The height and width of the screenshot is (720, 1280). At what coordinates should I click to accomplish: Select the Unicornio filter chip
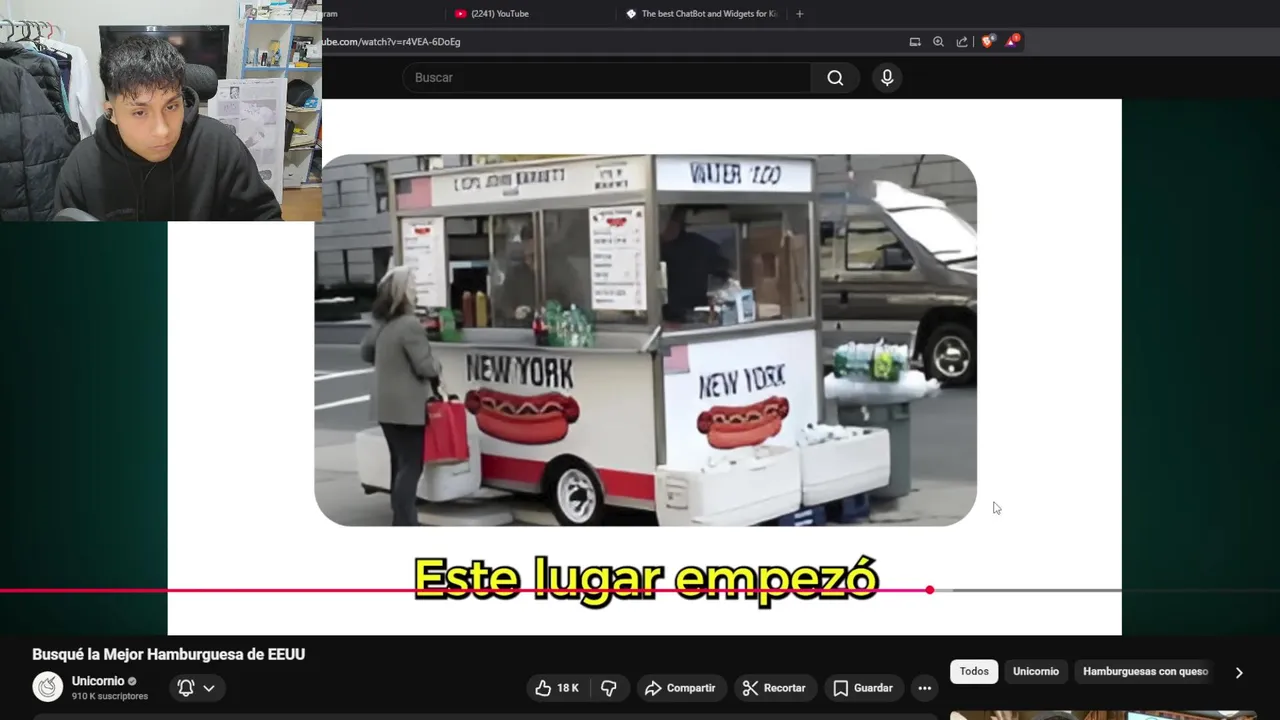(x=1036, y=671)
